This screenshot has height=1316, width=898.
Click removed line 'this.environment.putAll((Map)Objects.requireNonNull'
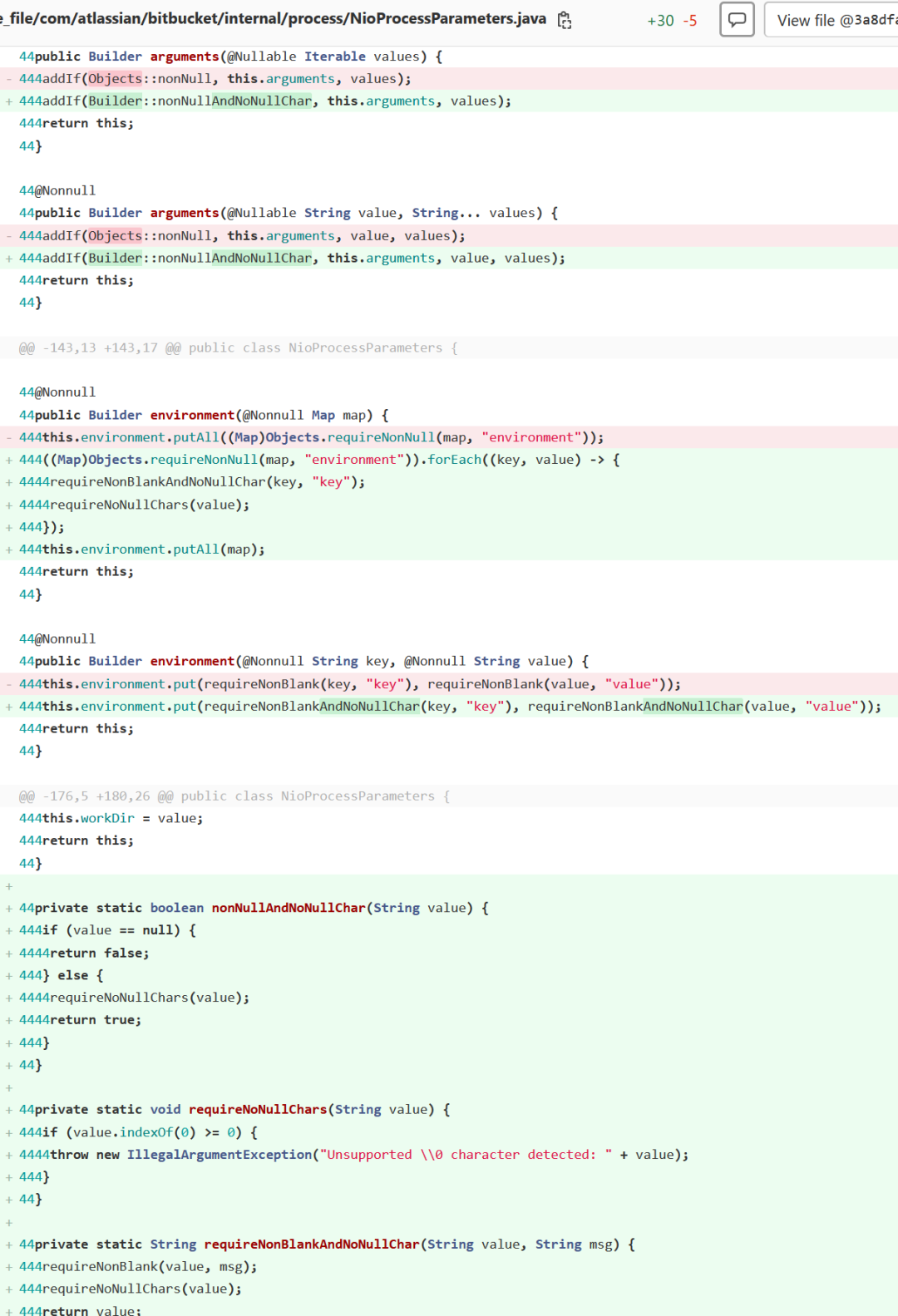point(449,437)
